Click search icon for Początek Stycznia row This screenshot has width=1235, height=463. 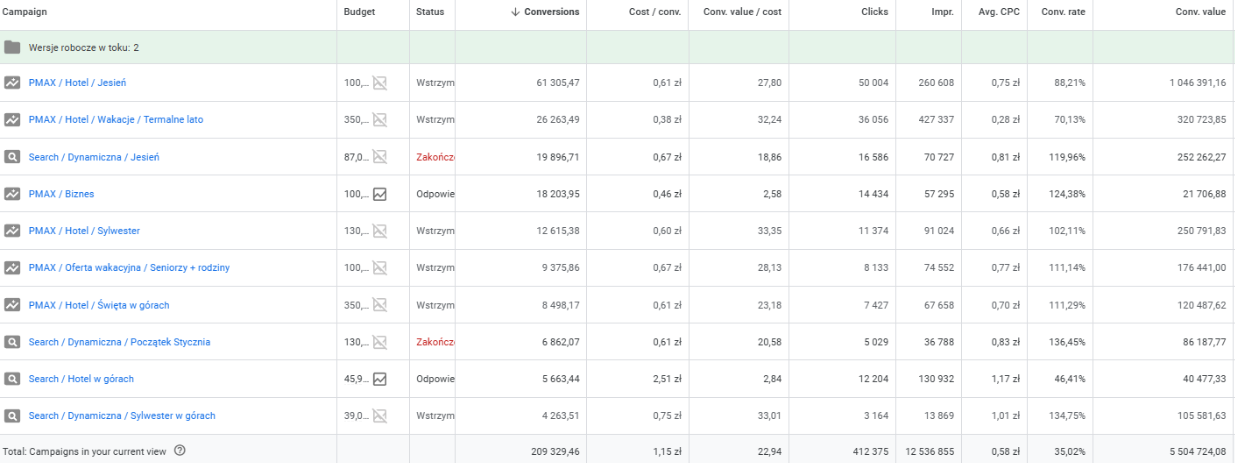pyautogui.click(x=12, y=342)
